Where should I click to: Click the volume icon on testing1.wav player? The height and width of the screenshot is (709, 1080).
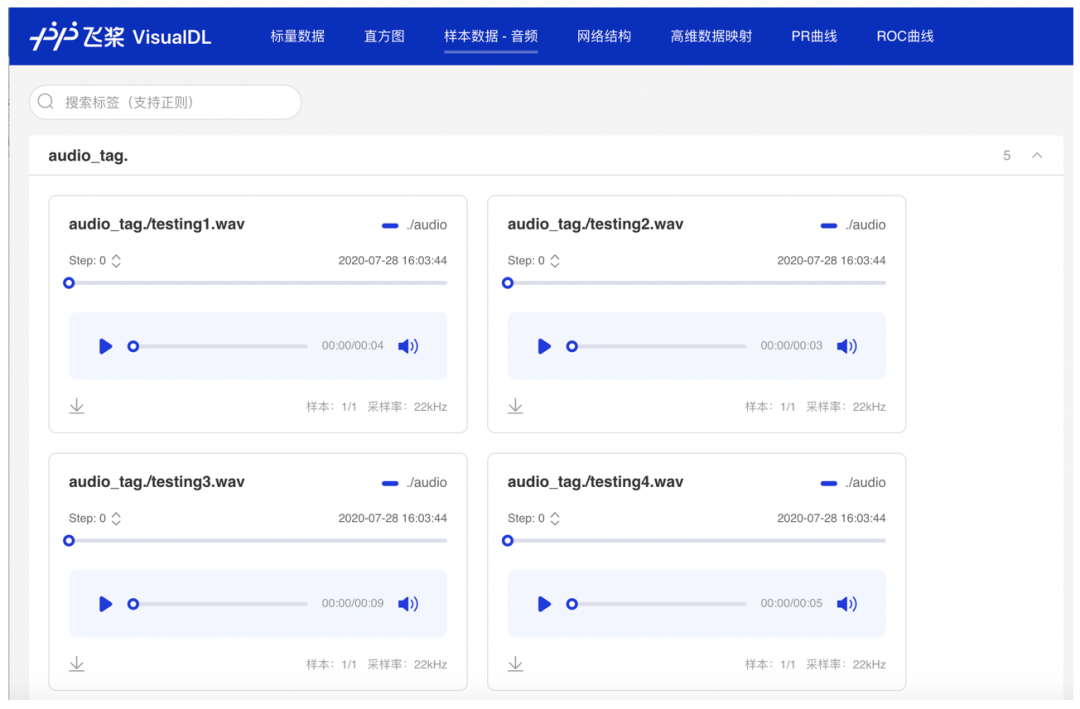(408, 346)
